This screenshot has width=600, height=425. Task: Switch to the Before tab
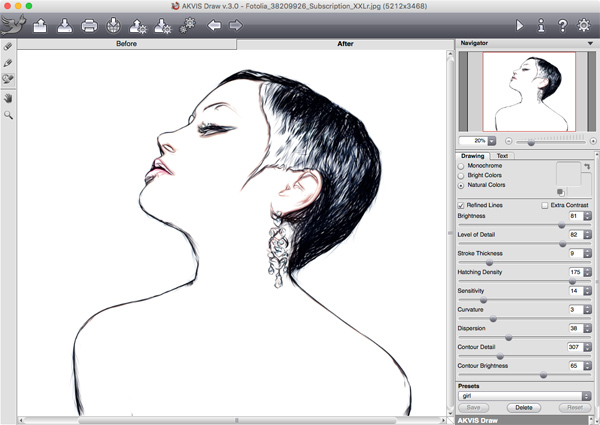(127, 44)
